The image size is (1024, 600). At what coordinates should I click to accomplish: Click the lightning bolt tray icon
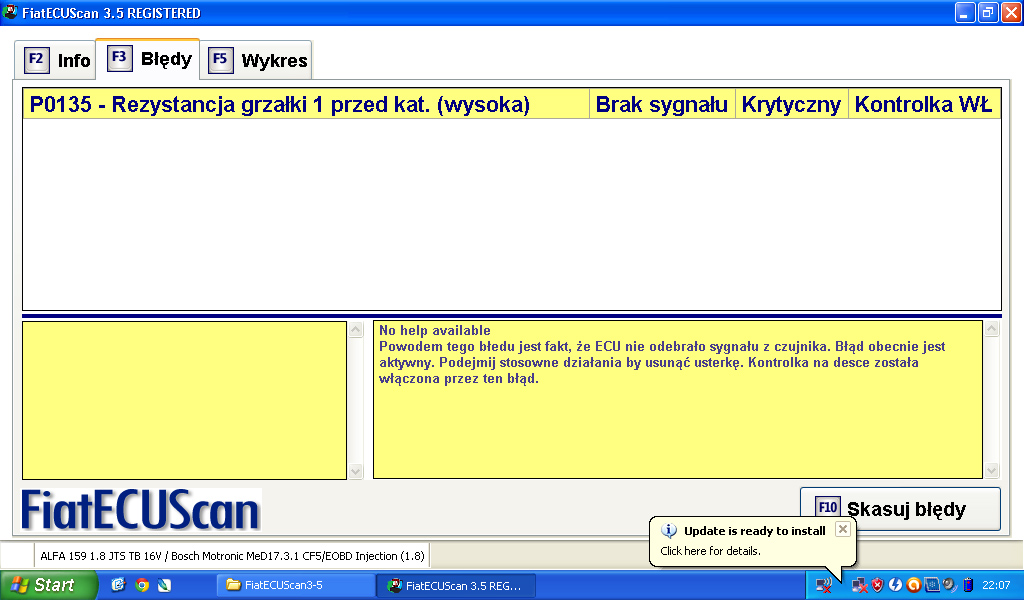pos(895,585)
